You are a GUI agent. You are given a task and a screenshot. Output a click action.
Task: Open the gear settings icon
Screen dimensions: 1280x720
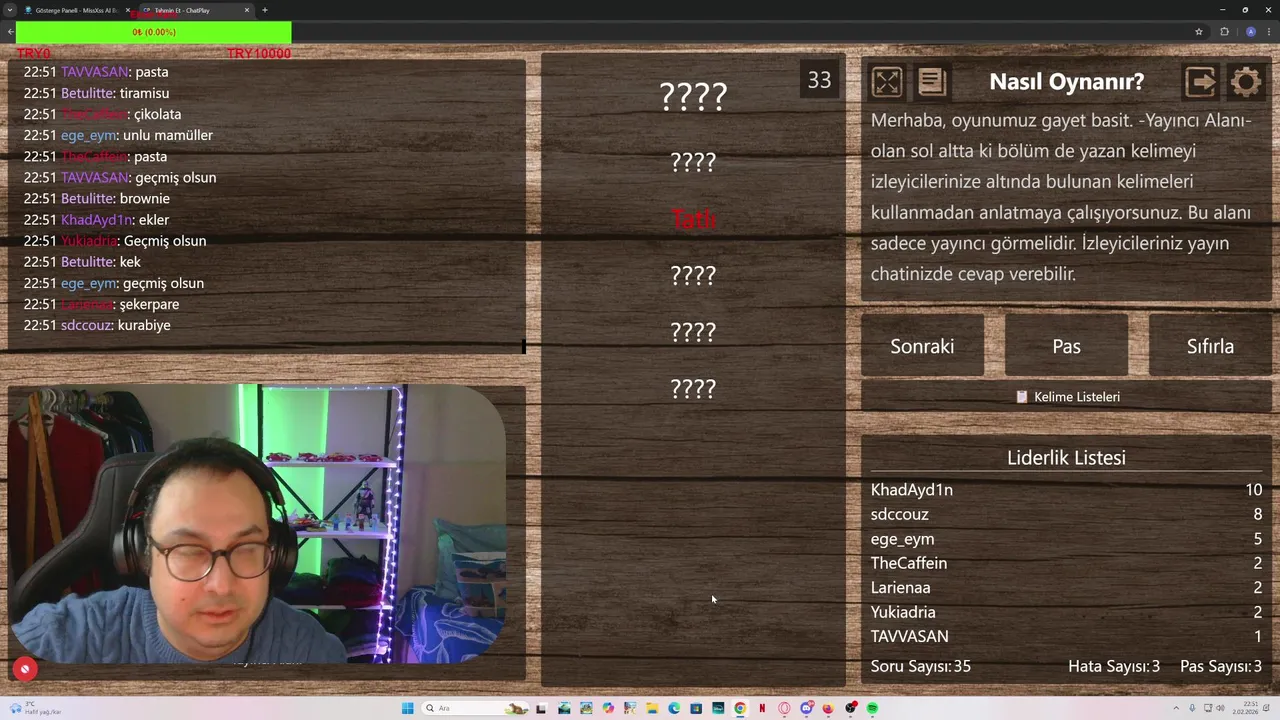(1246, 81)
